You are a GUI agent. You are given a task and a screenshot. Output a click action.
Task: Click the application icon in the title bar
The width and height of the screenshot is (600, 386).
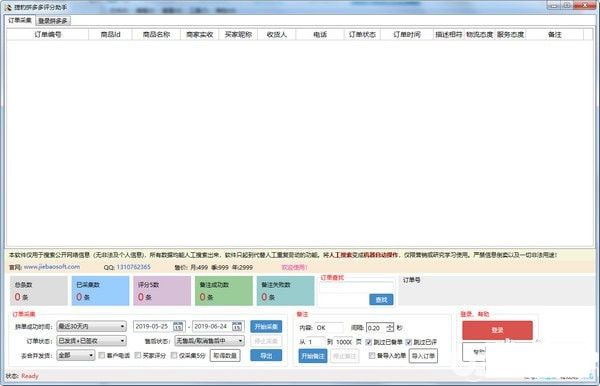8,7
